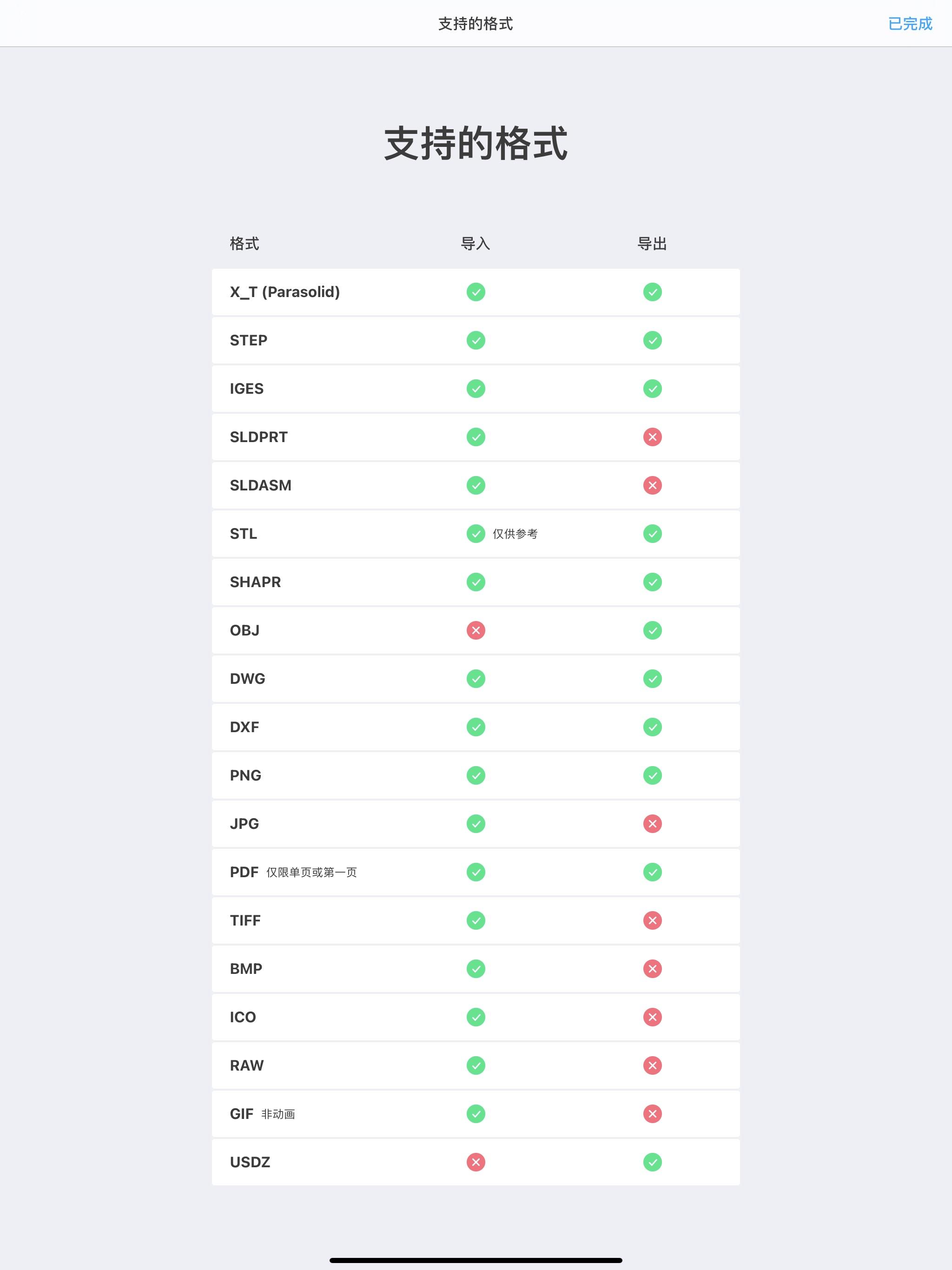Click the 仅供参考 note beside STL
This screenshot has height=1270, width=952.
point(515,534)
